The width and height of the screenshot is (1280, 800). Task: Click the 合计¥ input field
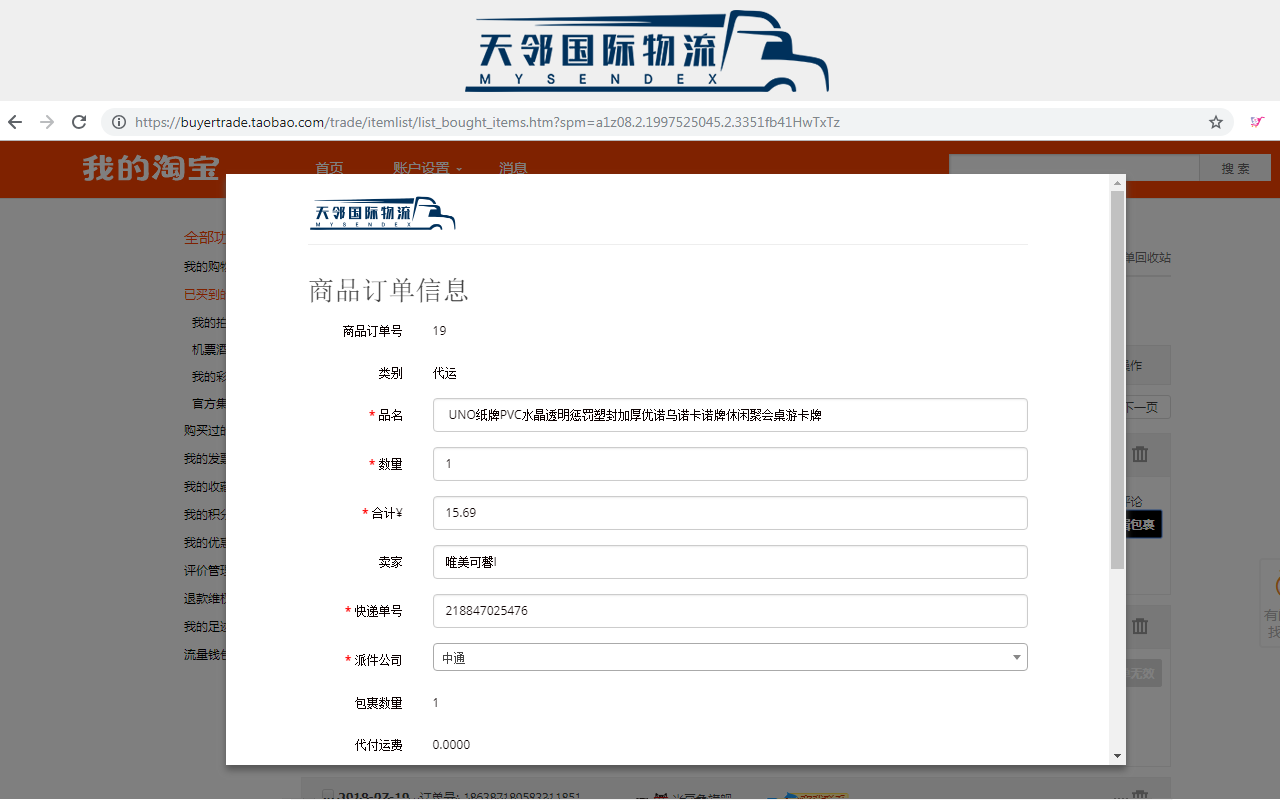pyautogui.click(x=730, y=513)
